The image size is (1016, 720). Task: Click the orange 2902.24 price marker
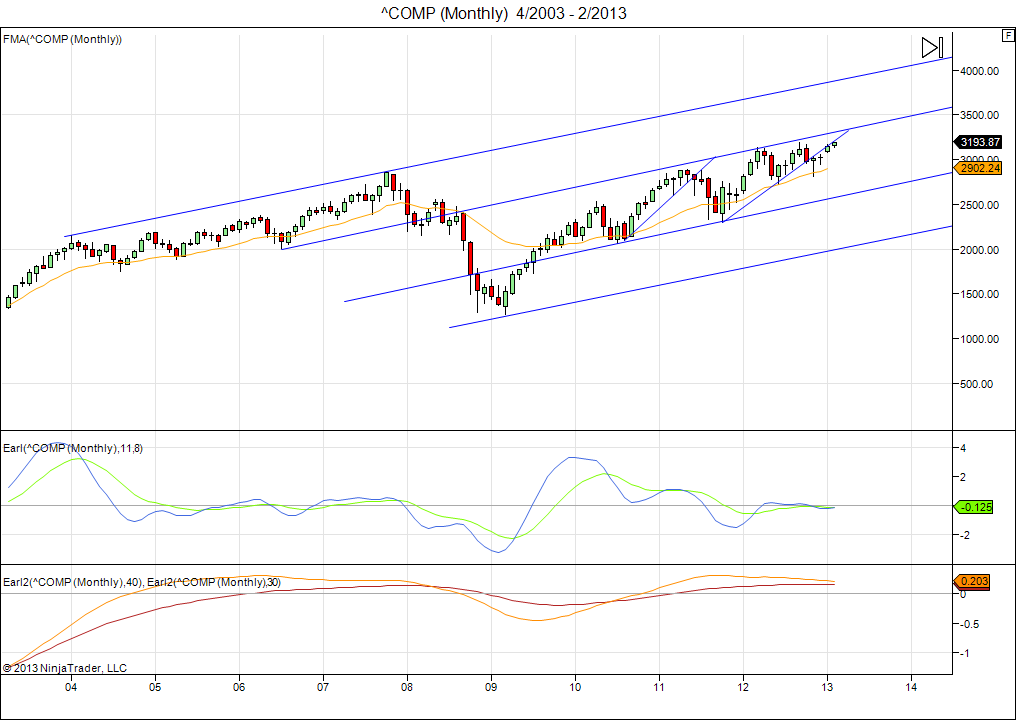978,168
